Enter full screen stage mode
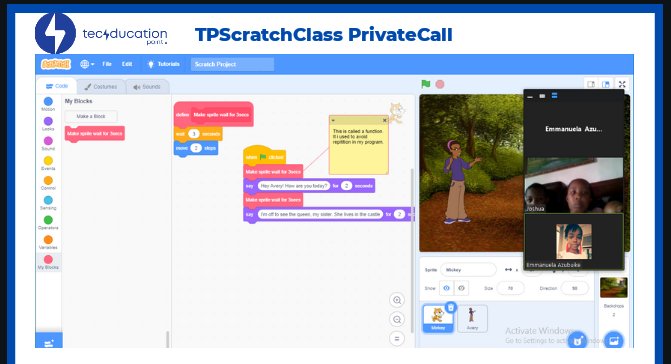This screenshot has height=364, width=671. (x=622, y=84)
